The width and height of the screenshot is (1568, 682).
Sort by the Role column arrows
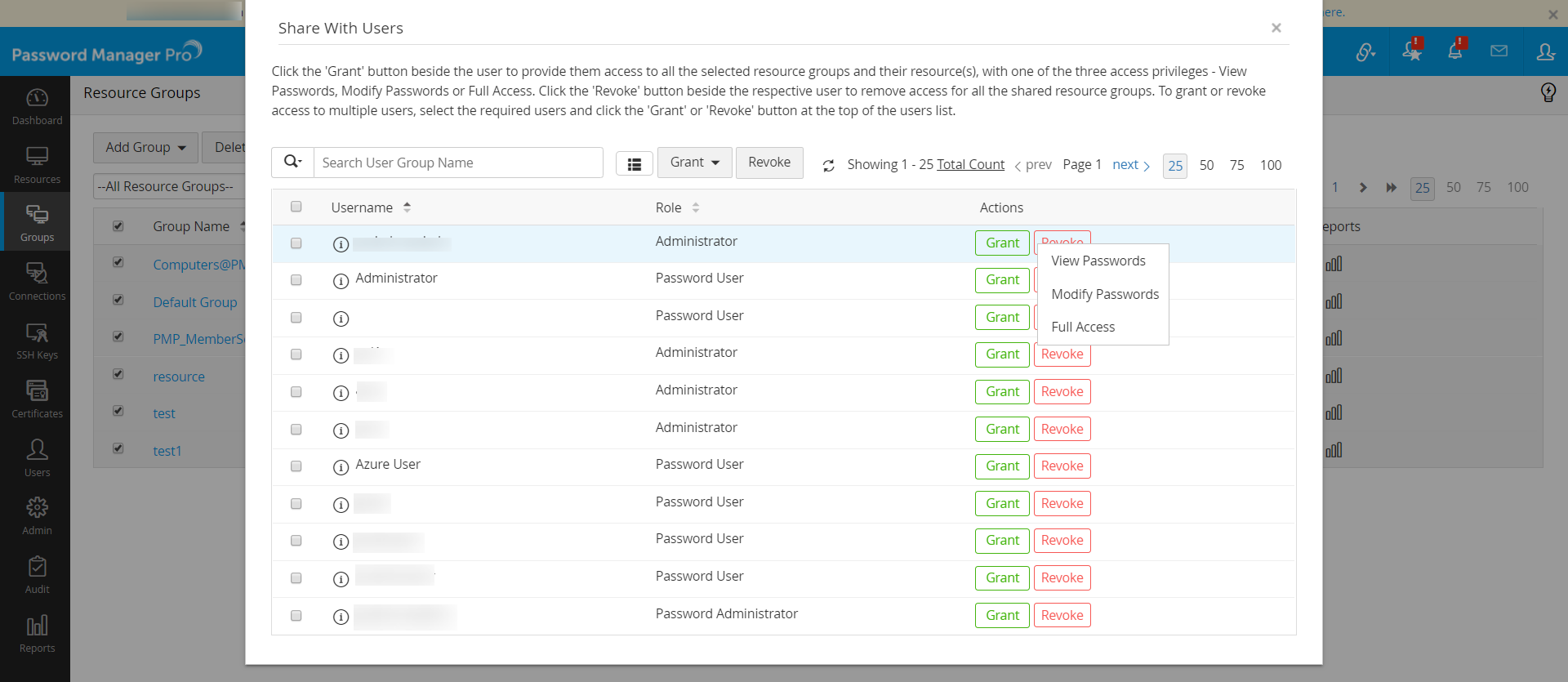click(695, 207)
